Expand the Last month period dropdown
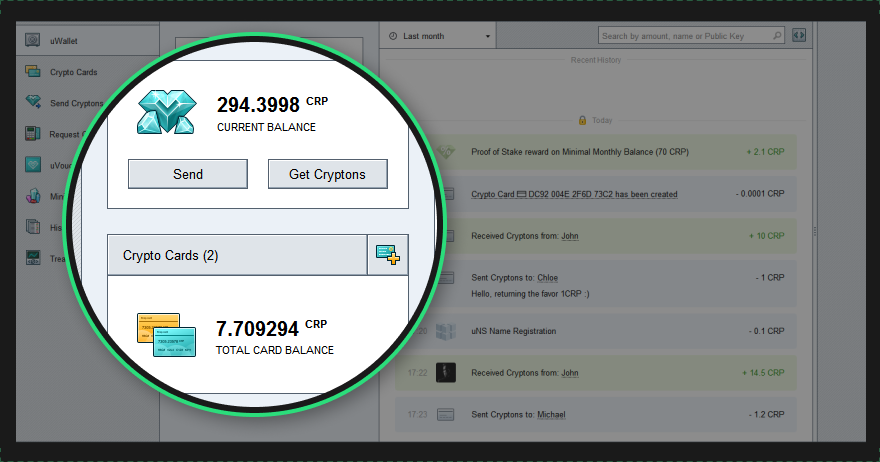 [438, 36]
